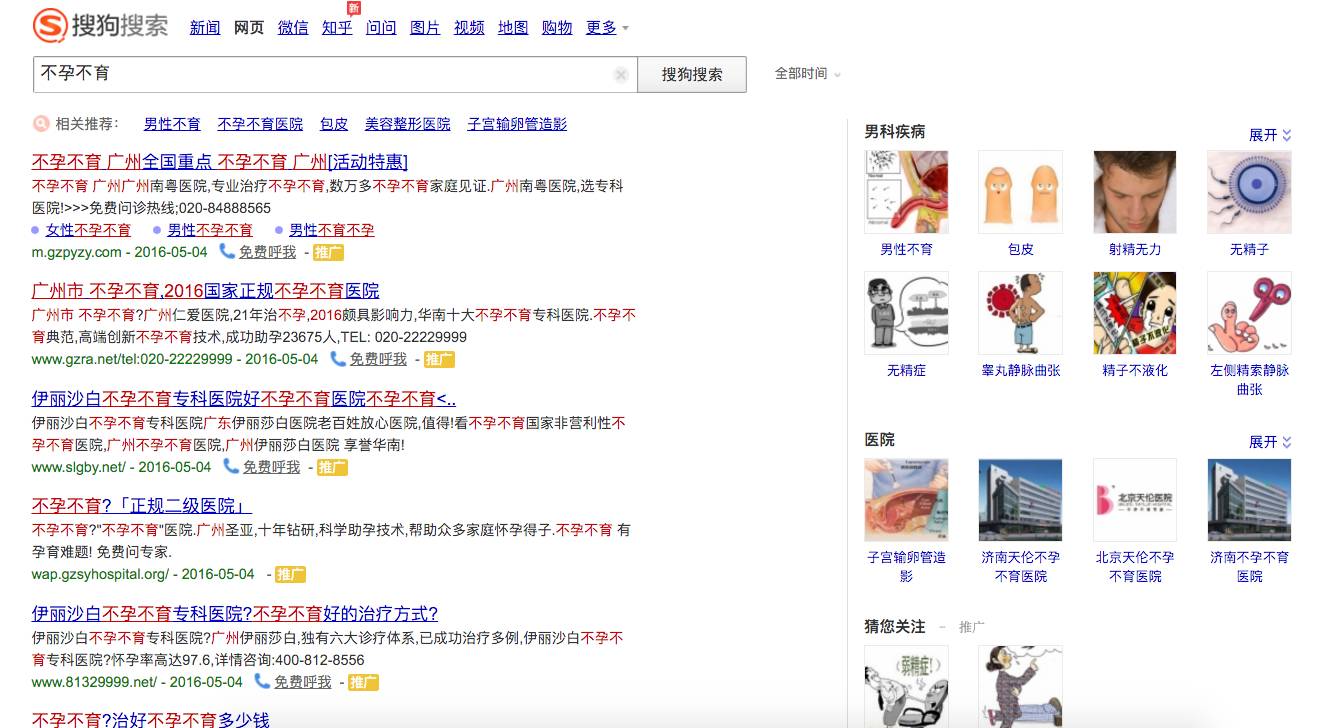The width and height of the screenshot is (1317, 728).
Task: Switch to the 购物 tab
Action: pyautogui.click(x=557, y=28)
